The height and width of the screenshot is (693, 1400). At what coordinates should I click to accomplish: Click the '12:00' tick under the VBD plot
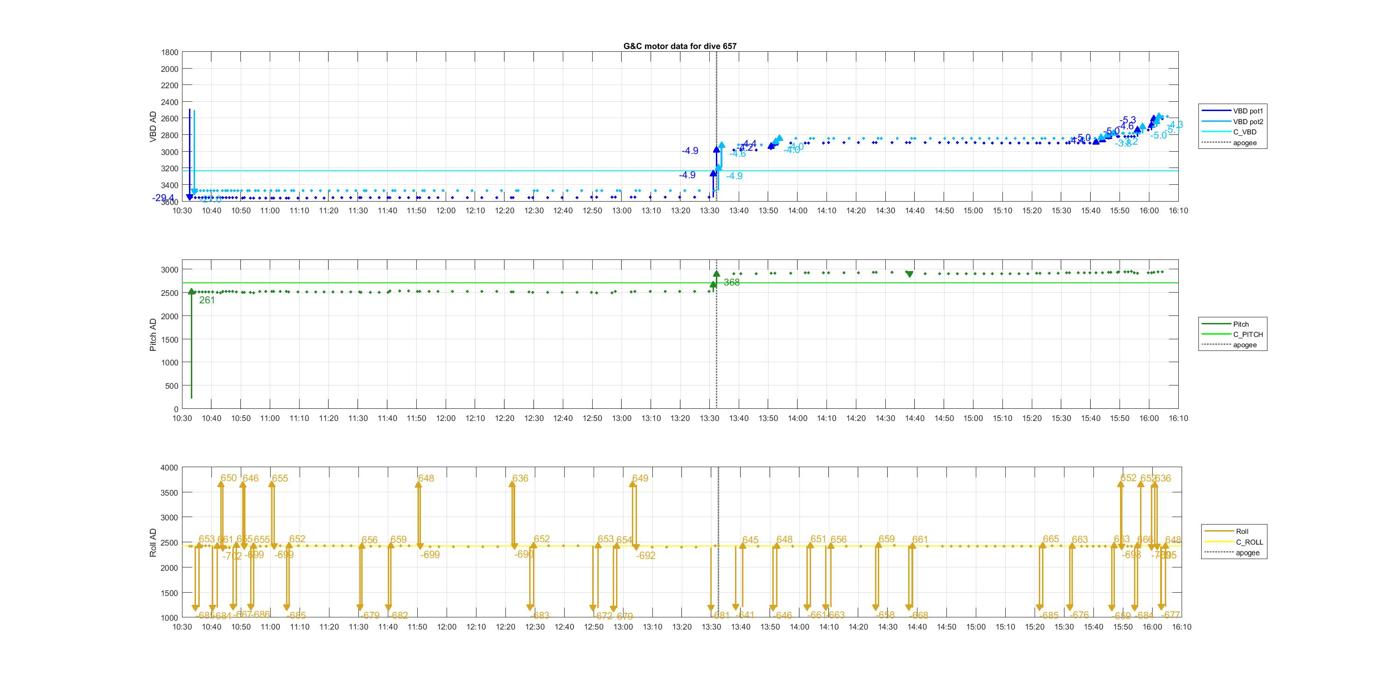(446, 210)
